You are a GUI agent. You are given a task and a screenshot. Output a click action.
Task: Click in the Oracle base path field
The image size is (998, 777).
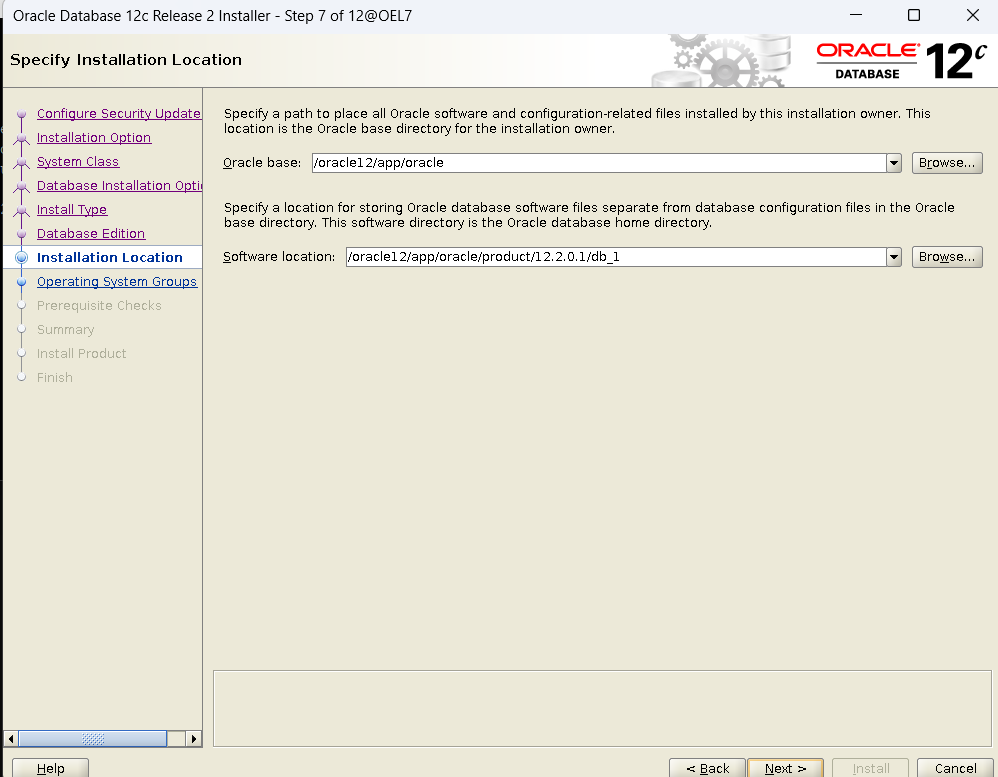[x=599, y=163]
